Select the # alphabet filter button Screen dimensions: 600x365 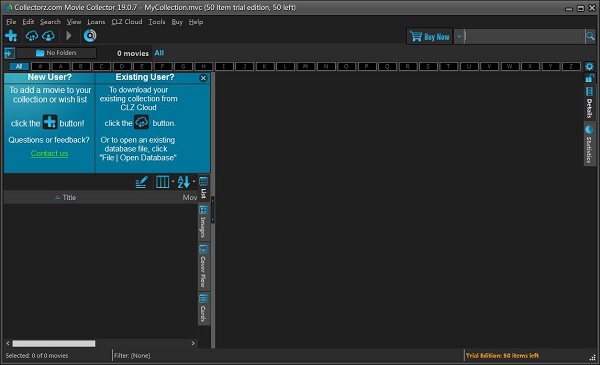coord(41,67)
